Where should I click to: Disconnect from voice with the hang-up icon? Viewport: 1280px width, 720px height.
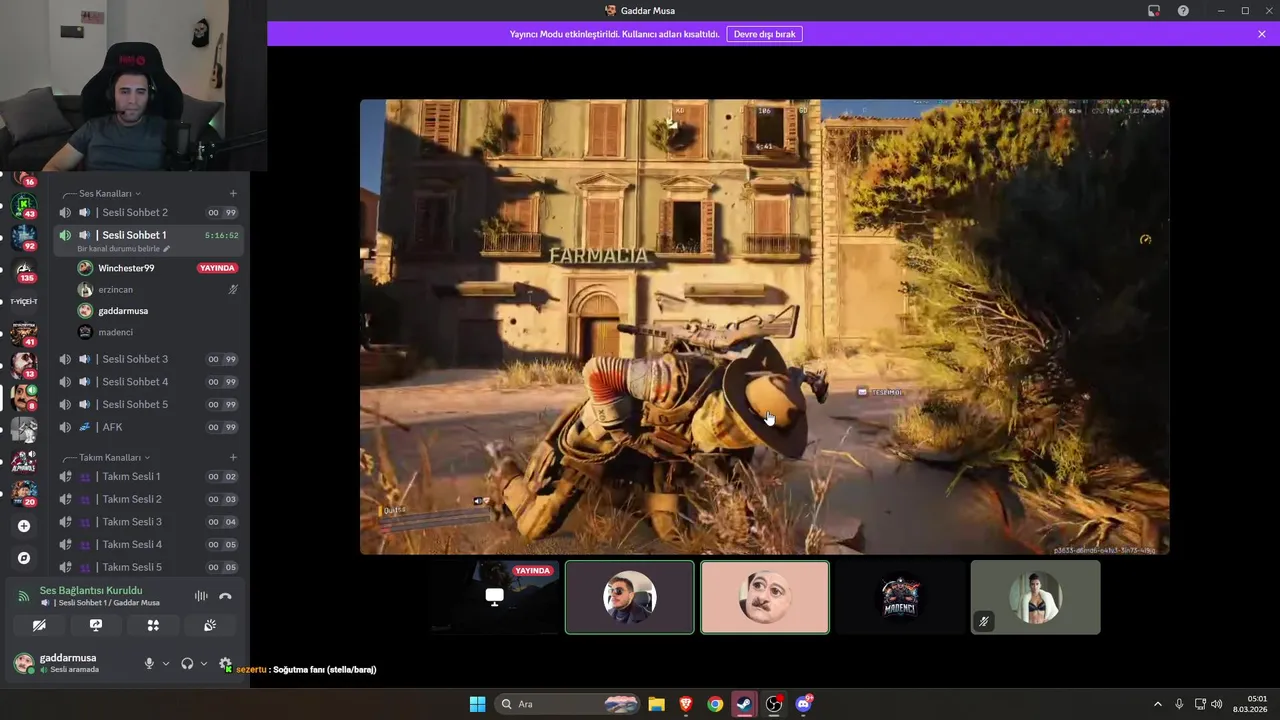coord(225,596)
